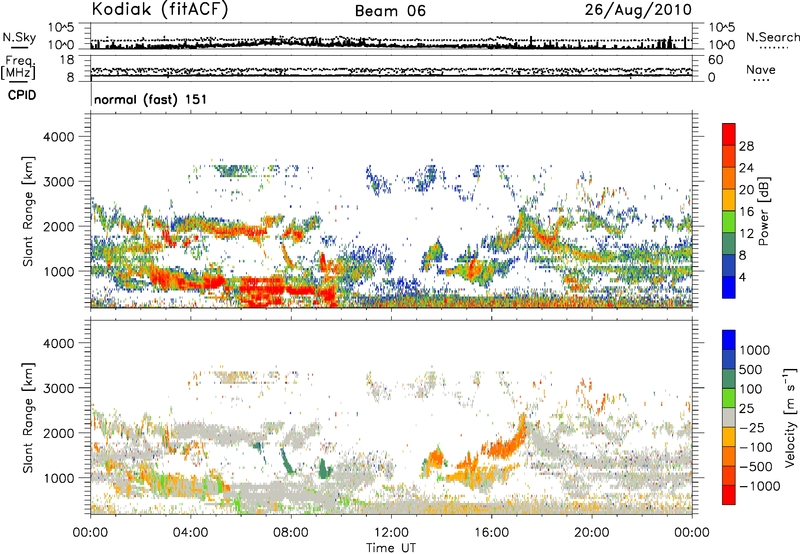Screen dimensions: 800x554
Task: Click the 'Nave' legend label
Action: [x=761, y=70]
